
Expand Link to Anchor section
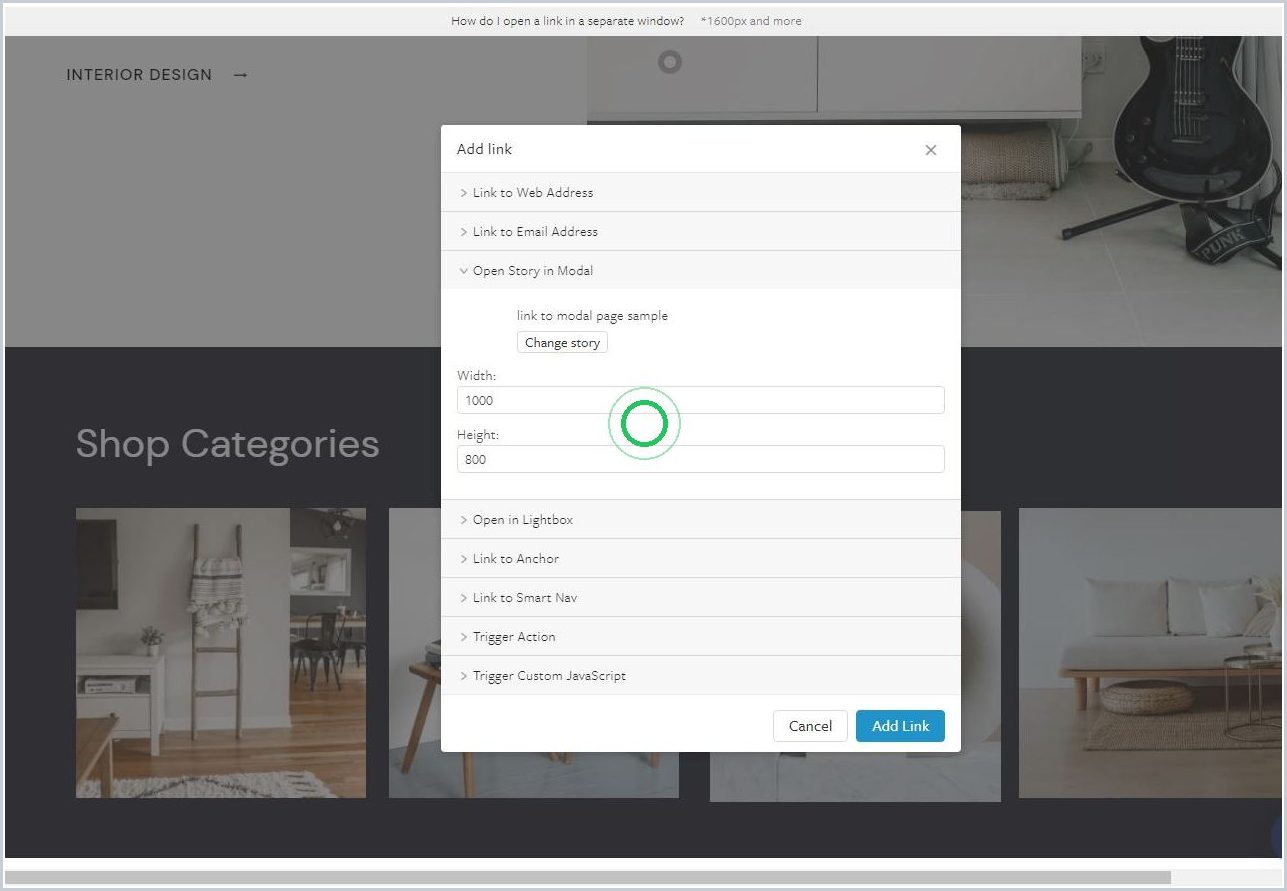point(700,558)
